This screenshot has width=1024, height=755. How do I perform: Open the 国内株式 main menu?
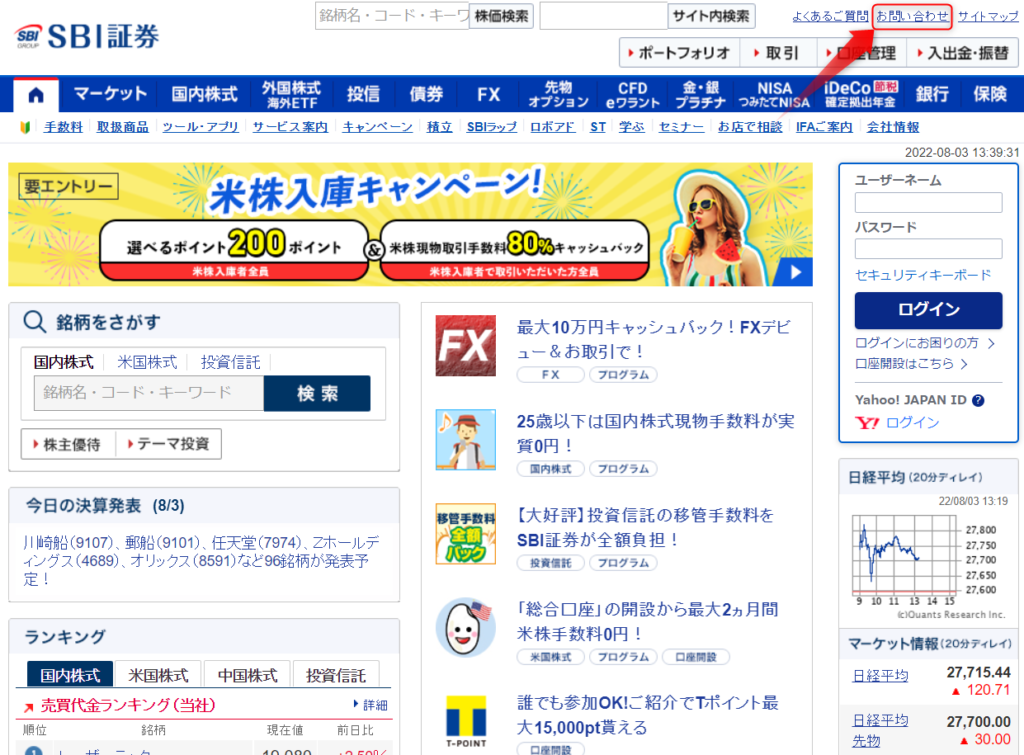pyautogui.click(x=204, y=95)
